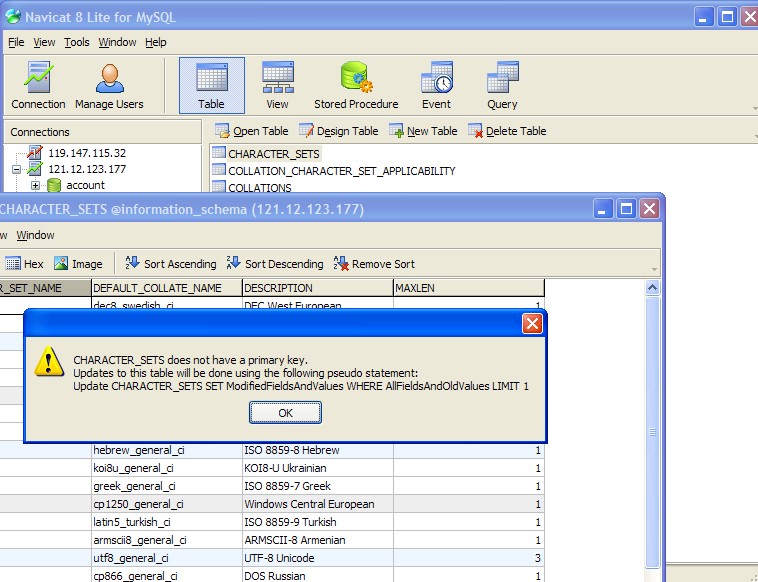758x582 pixels.
Task: Open the Help menu
Action: (156, 43)
